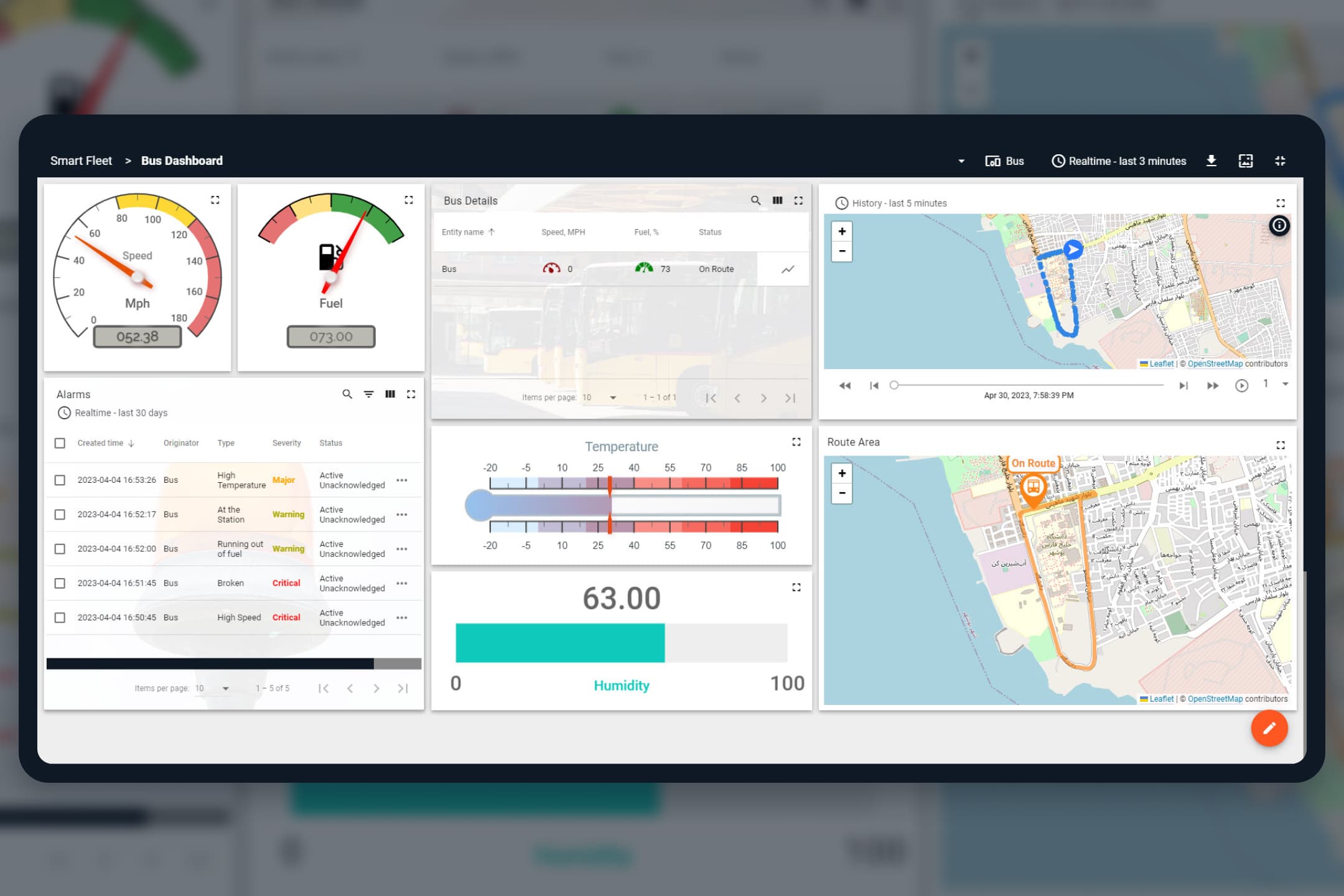Viewport: 1344px width, 896px height.
Task: Open the Alarms filter icon
Action: tap(369, 394)
